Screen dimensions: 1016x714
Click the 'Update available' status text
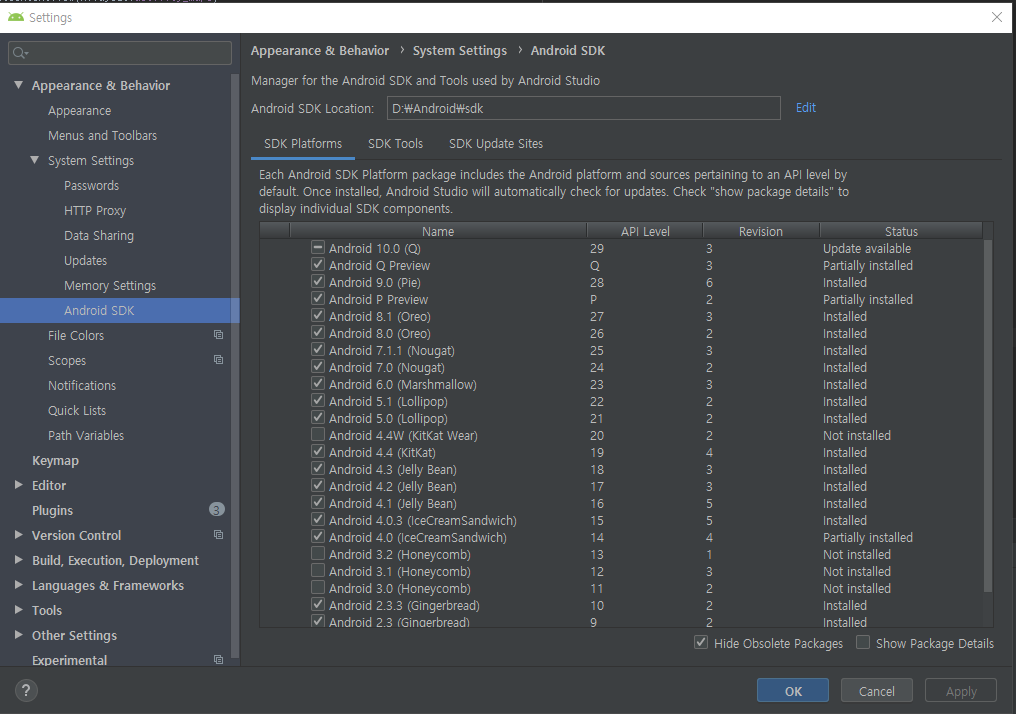(x=866, y=248)
